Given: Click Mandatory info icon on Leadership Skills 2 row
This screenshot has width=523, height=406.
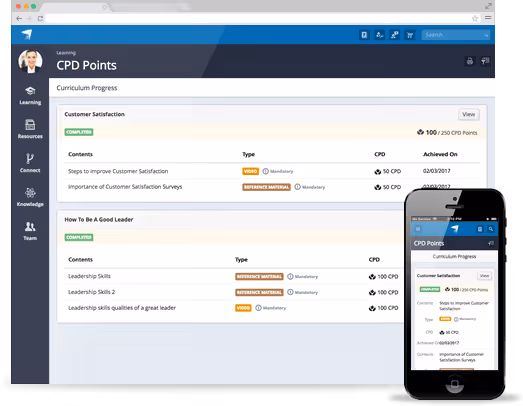Looking at the screenshot, I should click(x=291, y=292).
